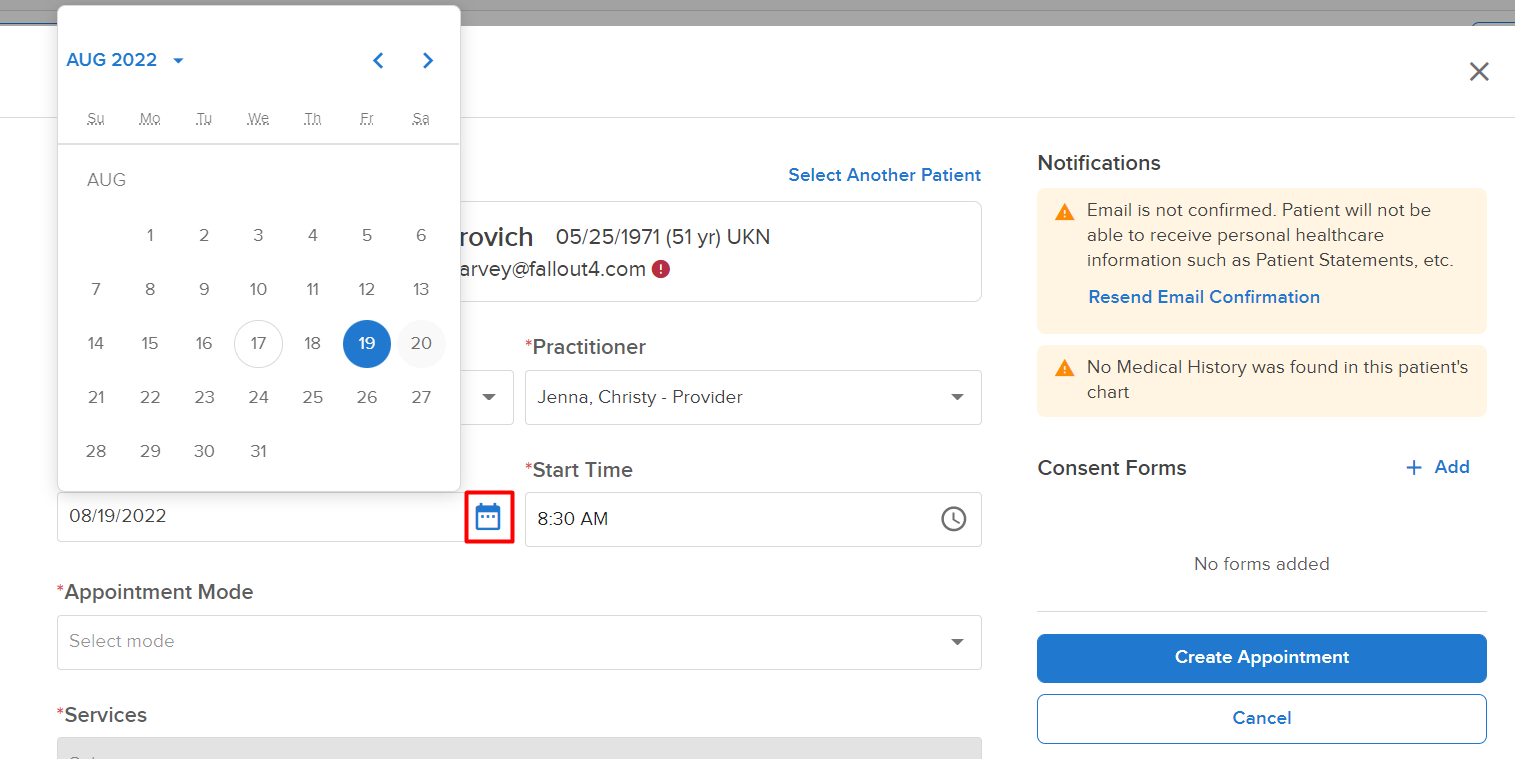Close the appointment dialog with X
The image size is (1515, 759).
[x=1479, y=71]
